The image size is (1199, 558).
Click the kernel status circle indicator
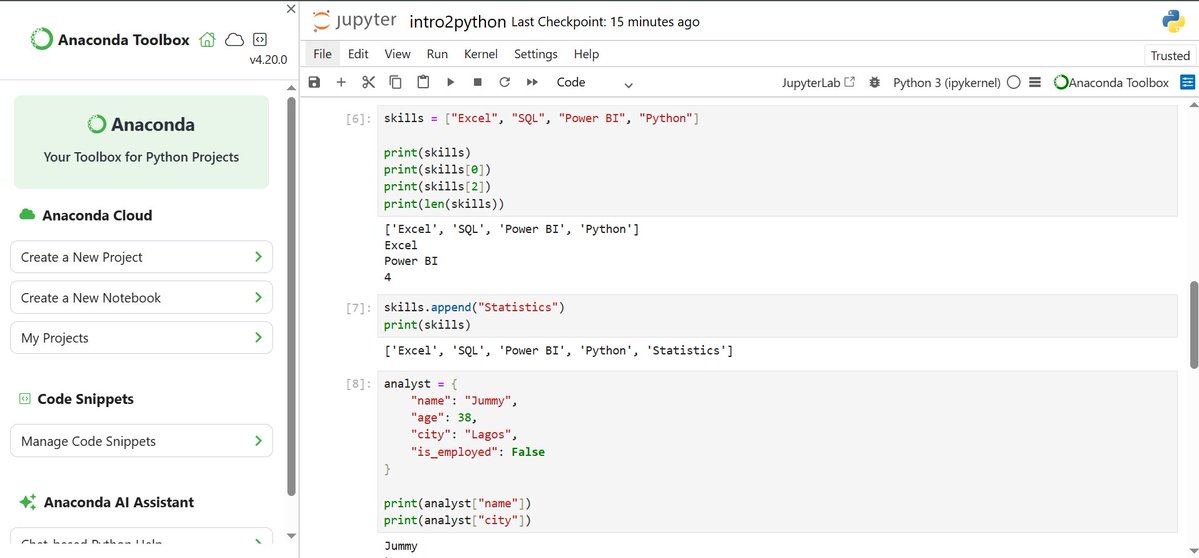(1013, 83)
